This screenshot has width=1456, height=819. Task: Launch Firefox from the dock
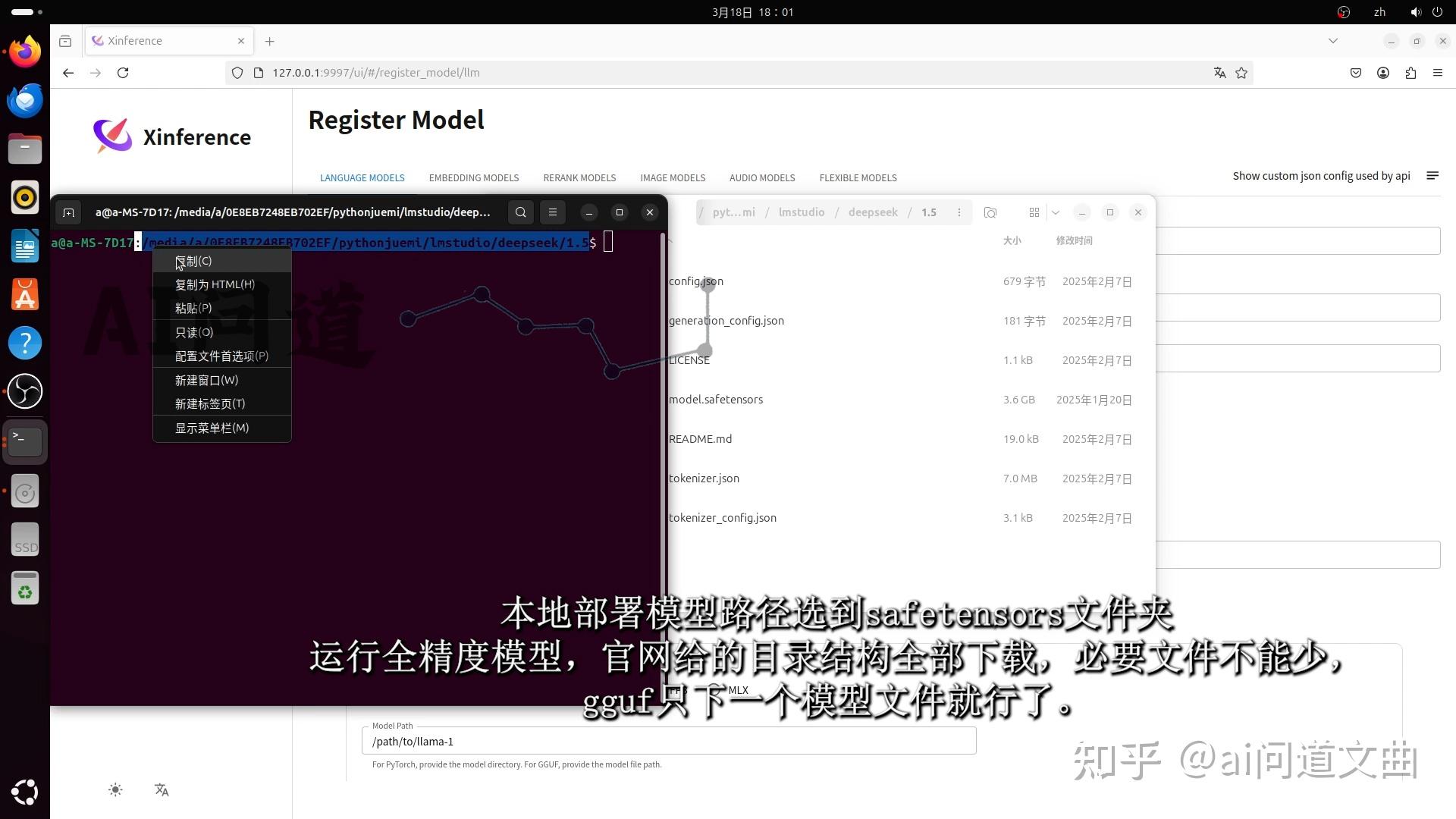[x=25, y=51]
